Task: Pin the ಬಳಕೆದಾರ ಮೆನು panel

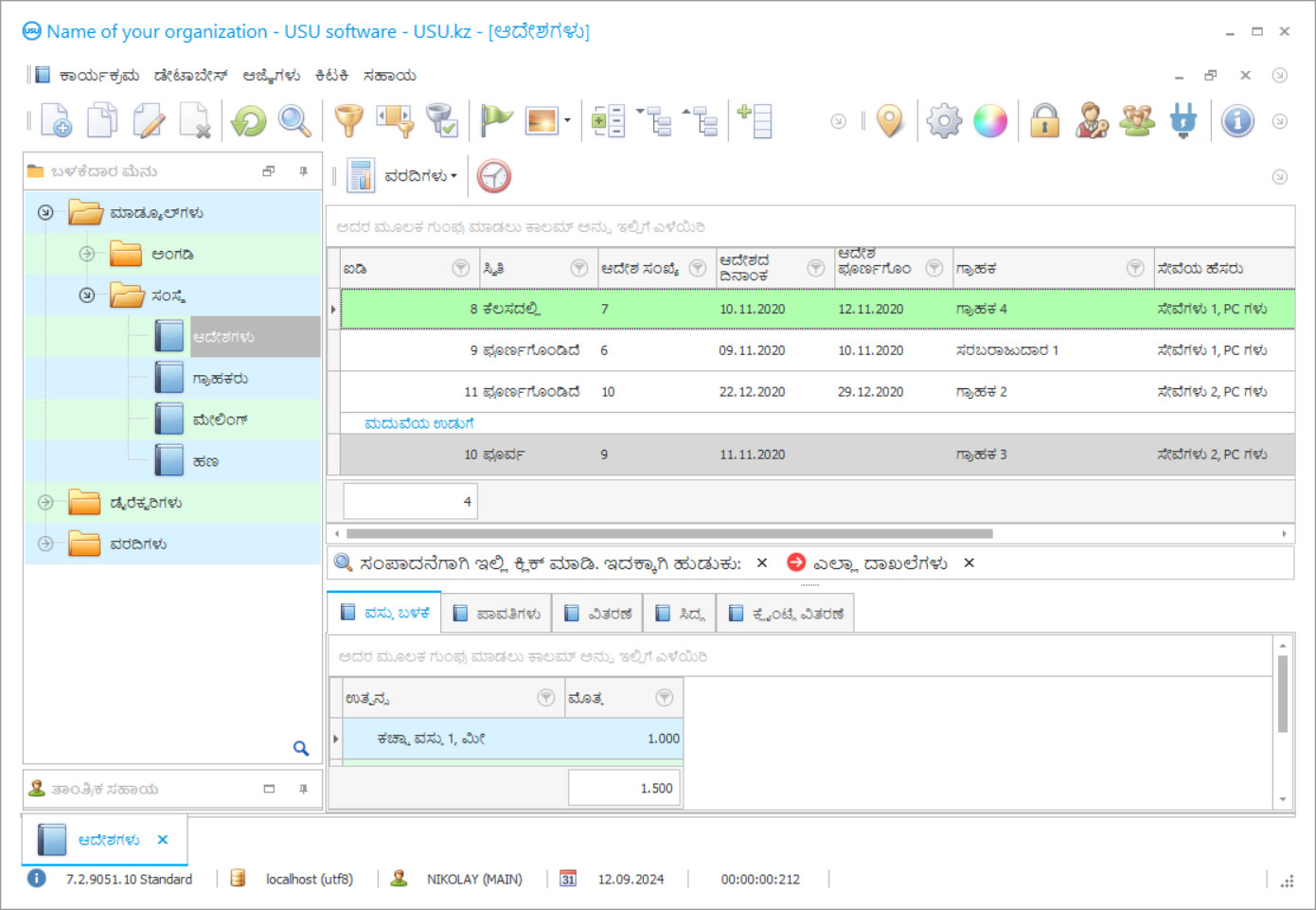Action: click(303, 171)
